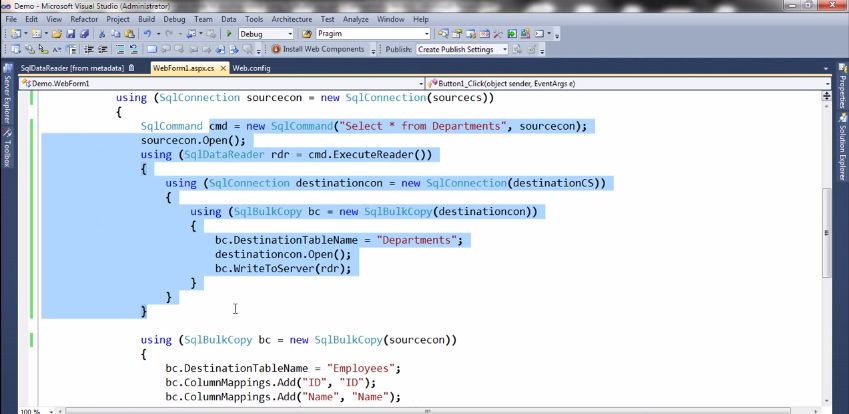The width and height of the screenshot is (849, 414).
Task: Select the WebForm1.aspx.cs tab
Action: click(184, 68)
